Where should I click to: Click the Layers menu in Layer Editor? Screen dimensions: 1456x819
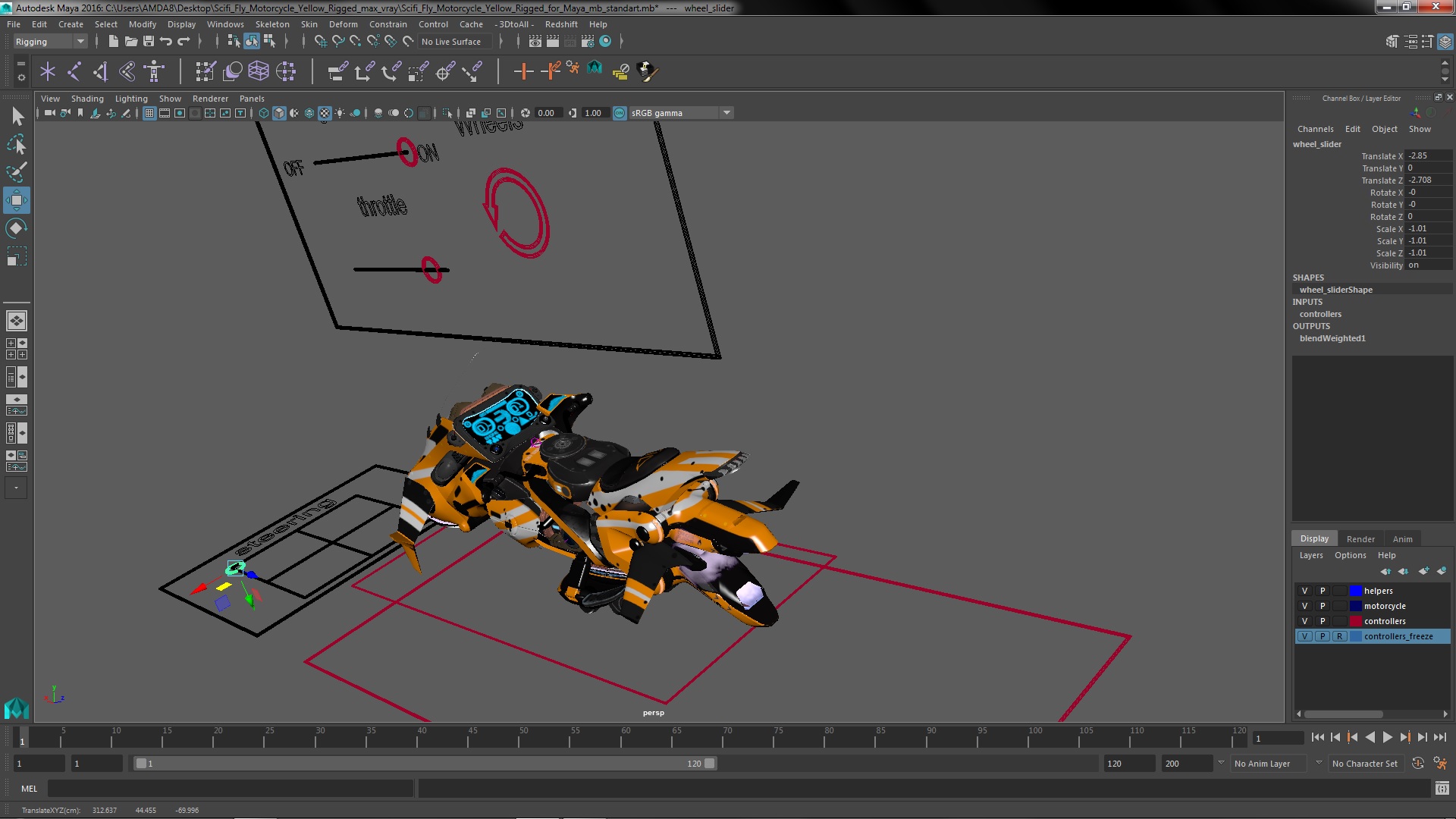[1311, 555]
